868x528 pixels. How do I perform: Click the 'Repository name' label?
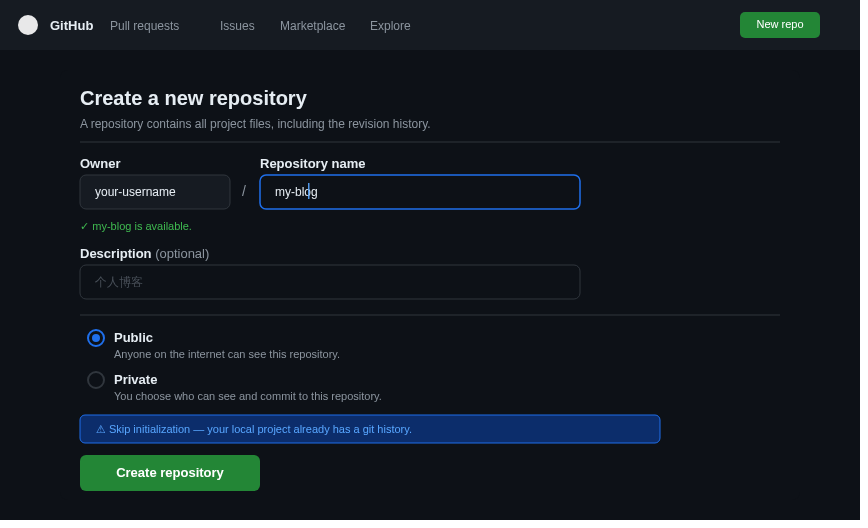point(312,164)
